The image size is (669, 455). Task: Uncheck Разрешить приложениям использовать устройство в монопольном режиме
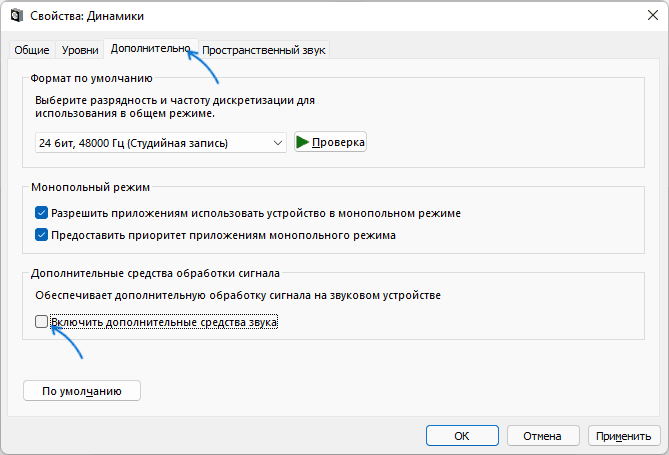[x=41, y=213]
